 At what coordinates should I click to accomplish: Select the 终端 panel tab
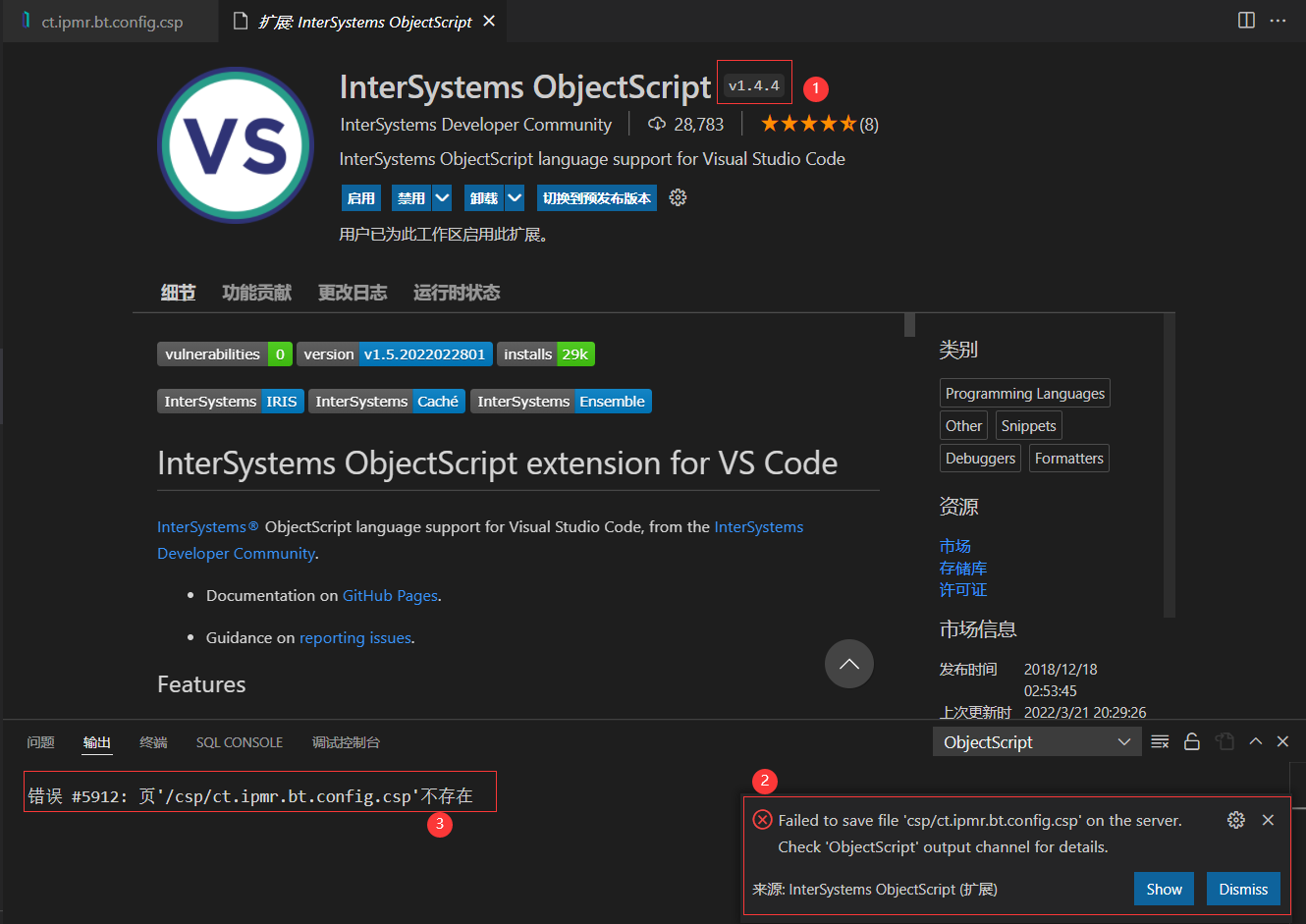[152, 742]
